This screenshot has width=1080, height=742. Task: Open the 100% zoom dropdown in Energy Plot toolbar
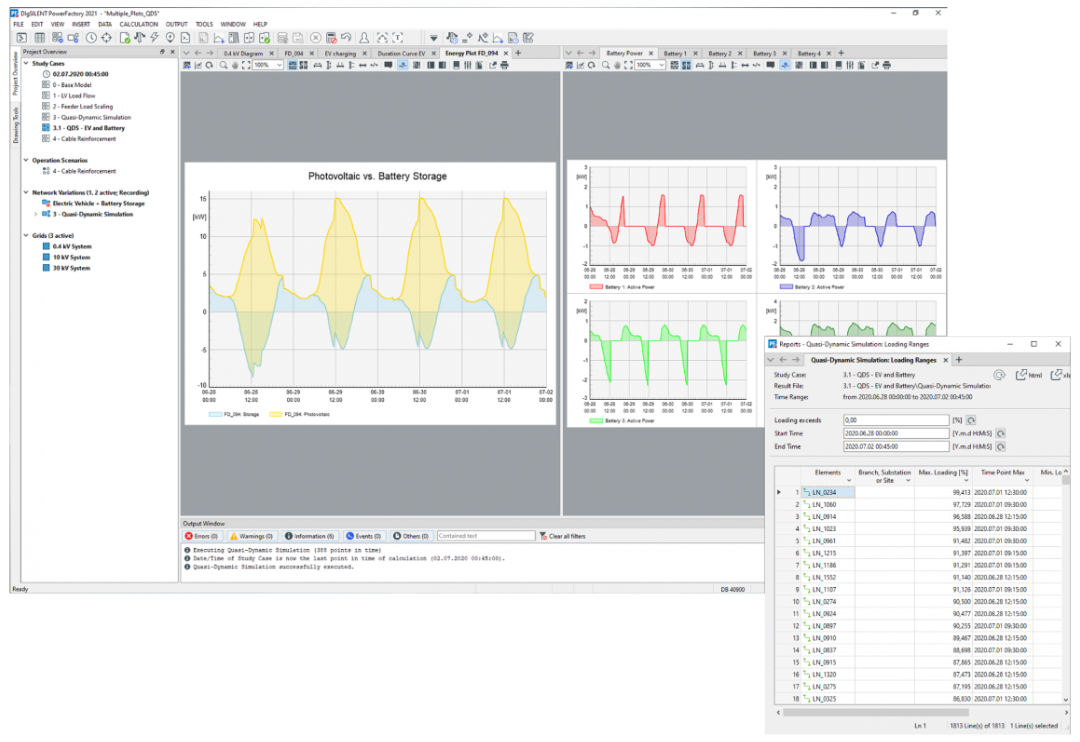279,65
